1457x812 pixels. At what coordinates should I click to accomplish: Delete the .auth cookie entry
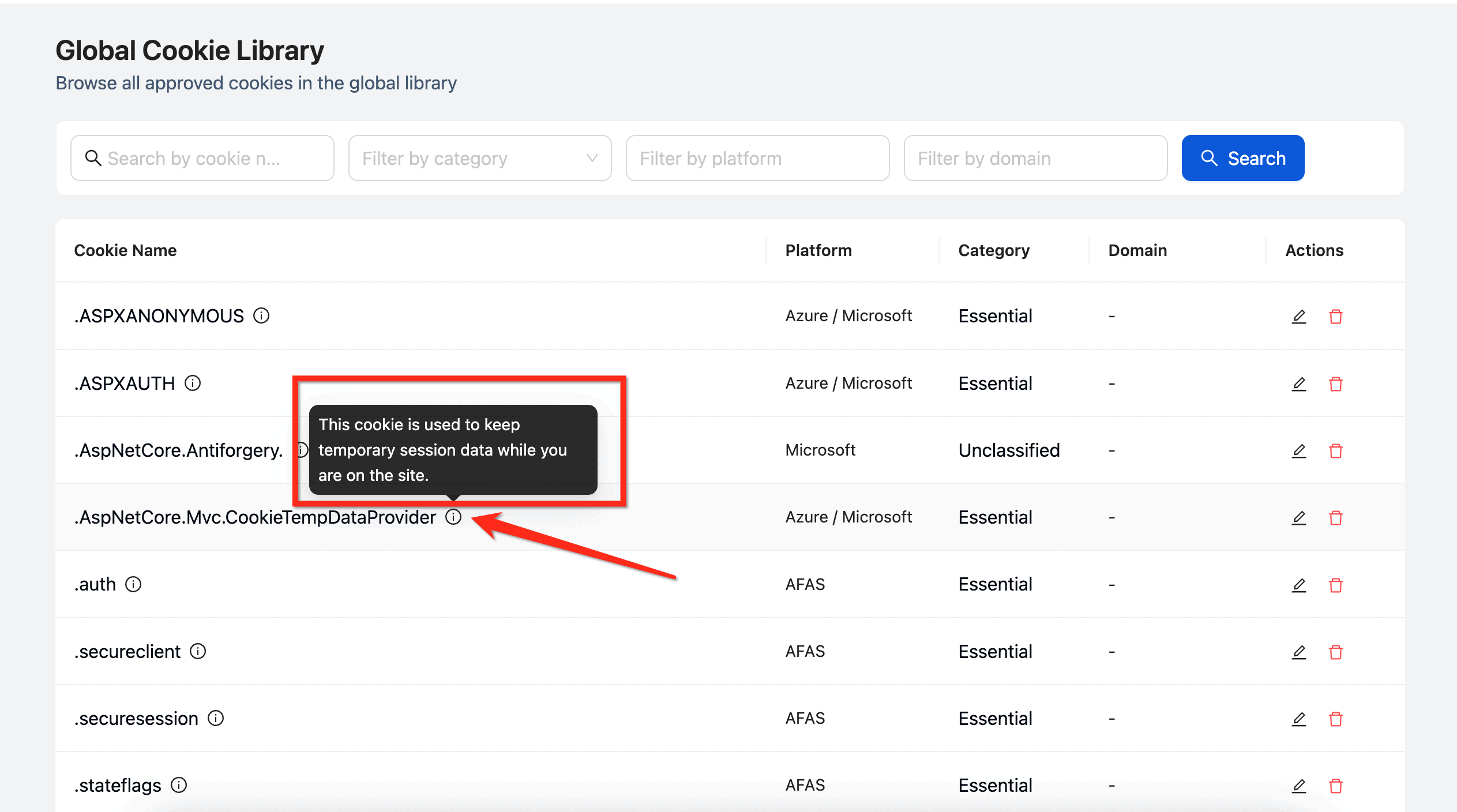pyautogui.click(x=1335, y=585)
